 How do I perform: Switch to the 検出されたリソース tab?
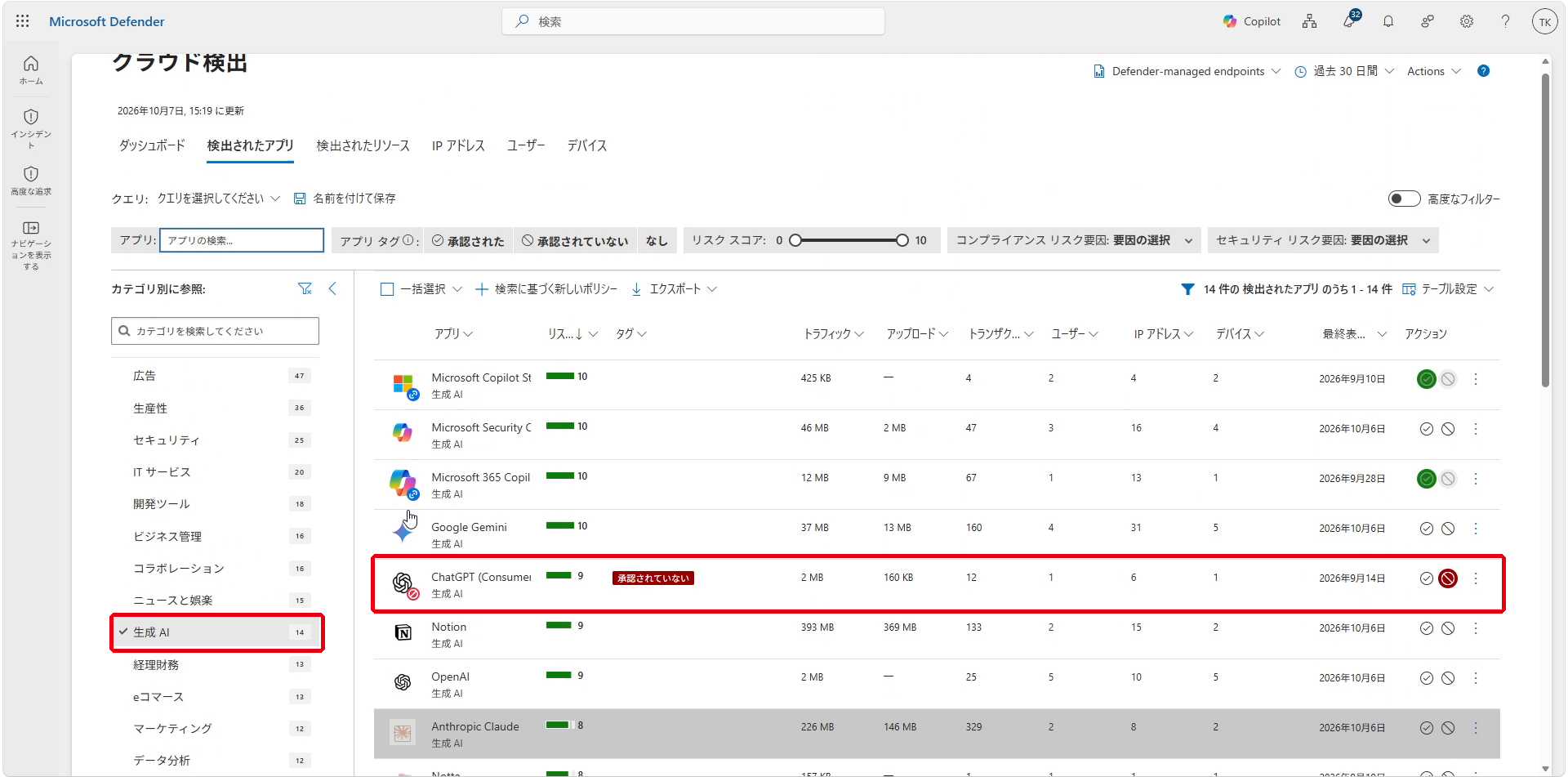click(x=363, y=145)
